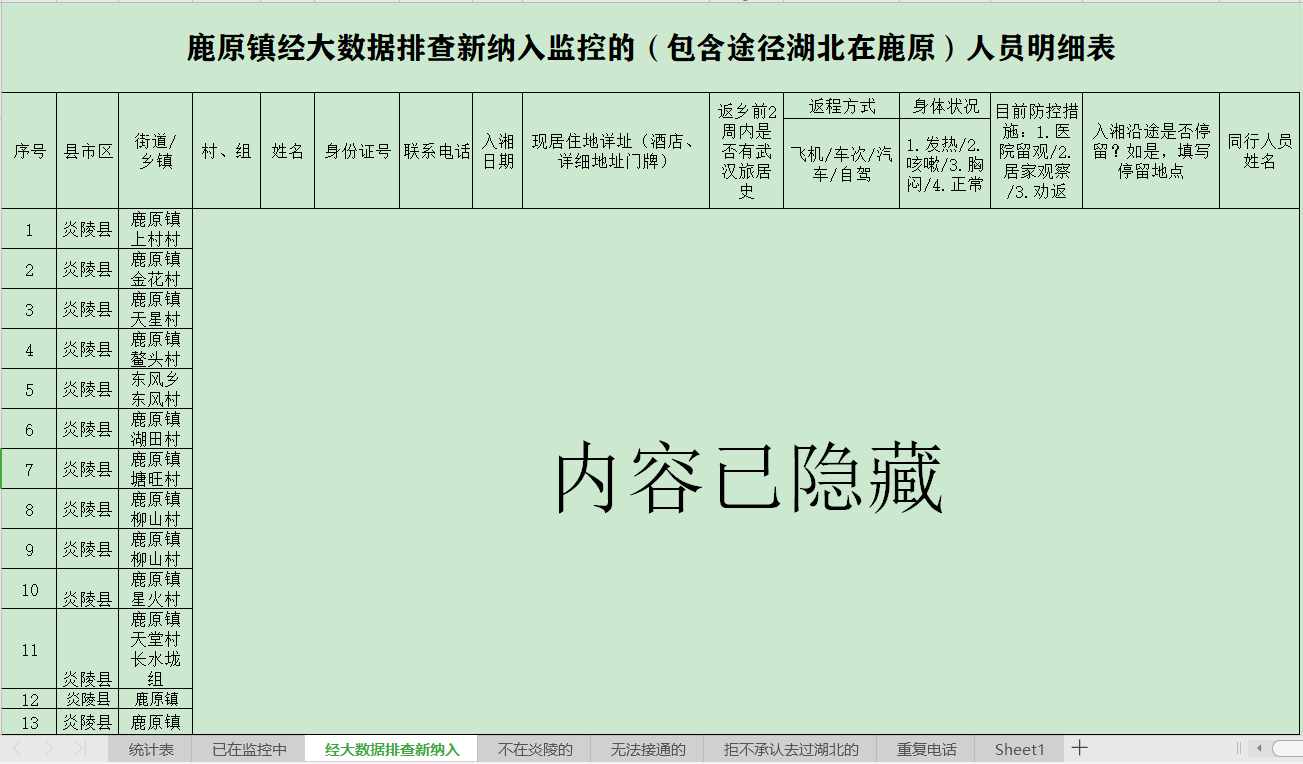Open the 无法接通的 sheet tab
The image size is (1303, 764).
coord(648,749)
